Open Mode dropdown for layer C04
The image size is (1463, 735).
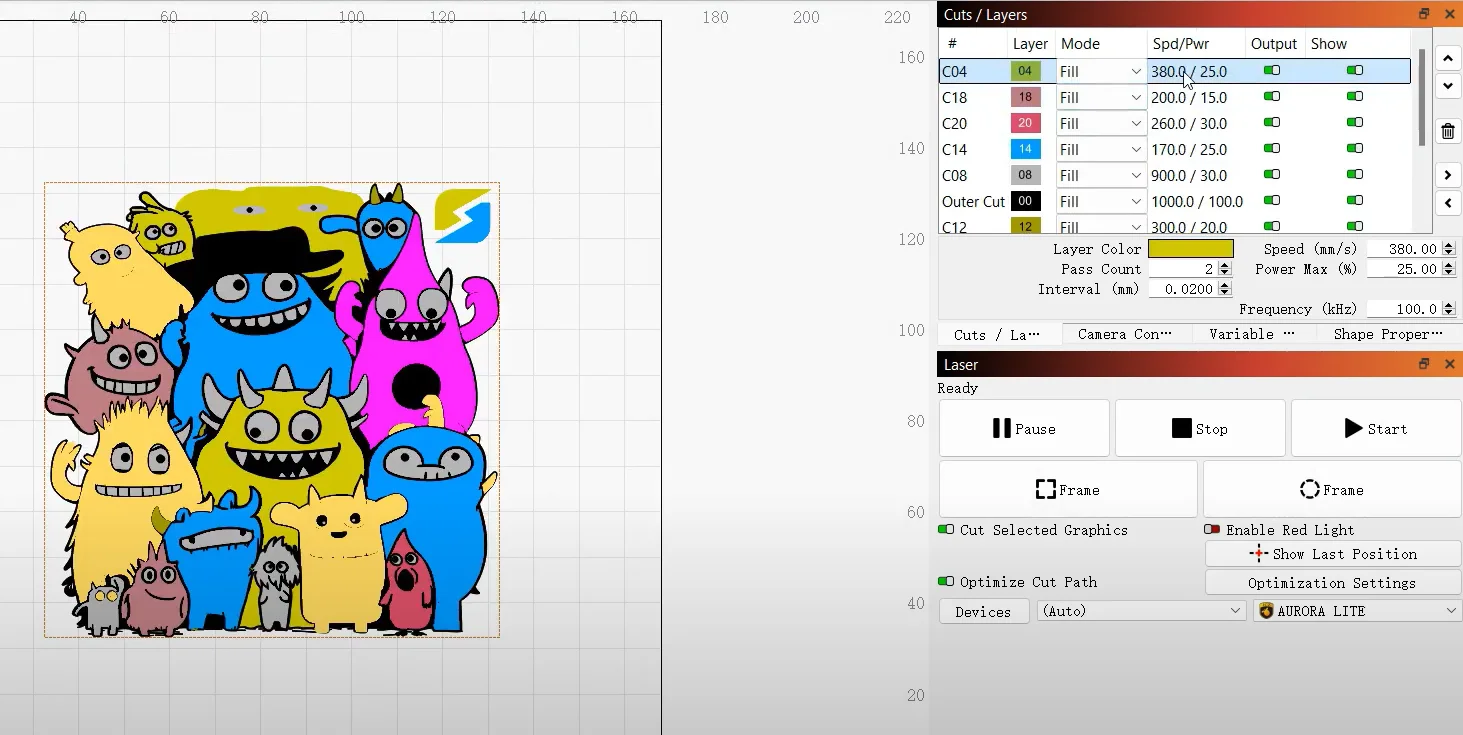point(1100,71)
